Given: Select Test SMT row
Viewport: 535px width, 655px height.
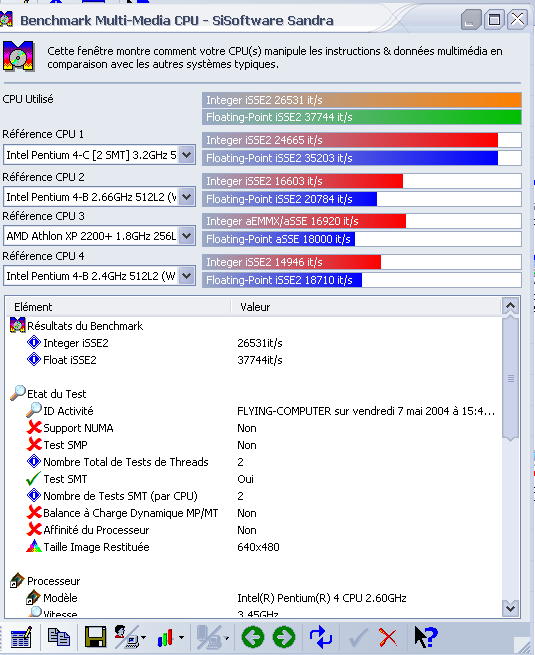Looking at the screenshot, I should tap(253, 479).
